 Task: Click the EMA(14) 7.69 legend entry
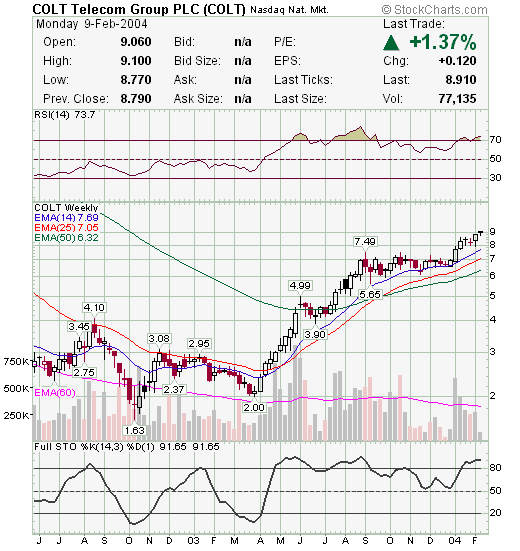(x=66, y=218)
